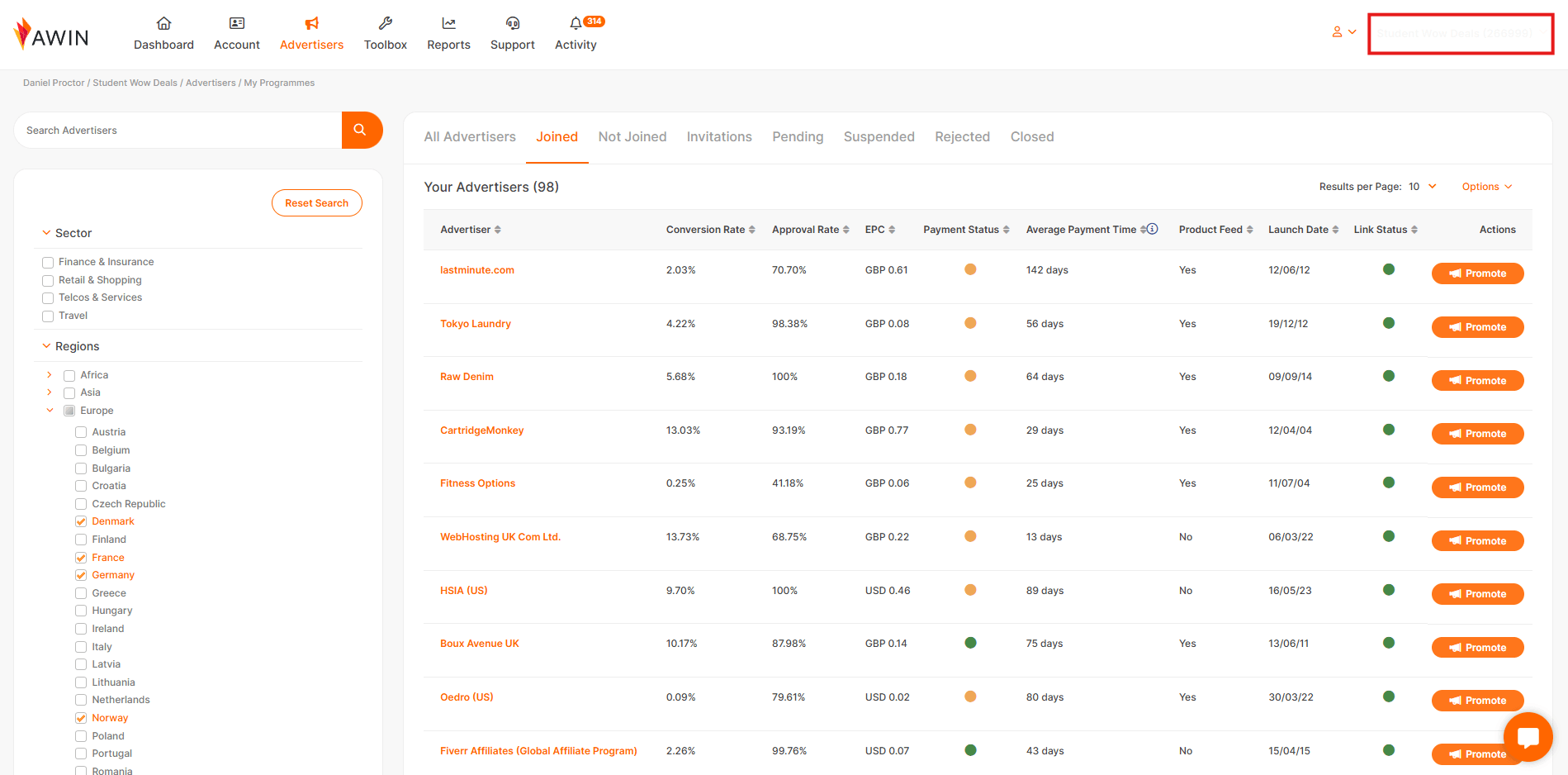
Task: Click the orange search magnifier button
Action: (x=361, y=130)
